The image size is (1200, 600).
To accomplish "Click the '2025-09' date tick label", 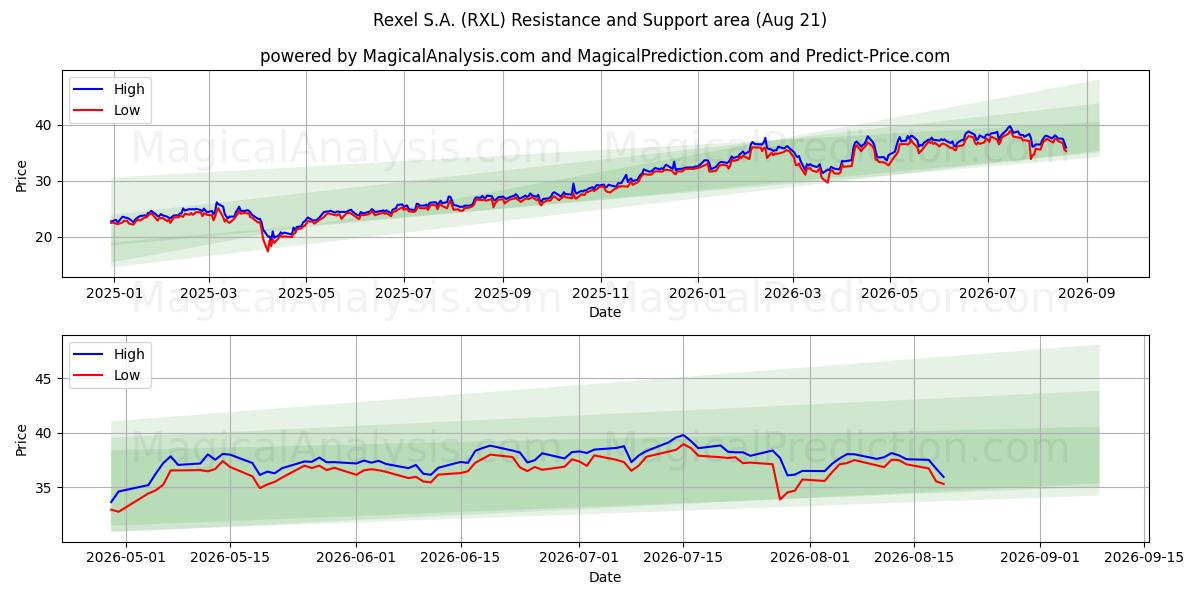I will [x=502, y=294].
